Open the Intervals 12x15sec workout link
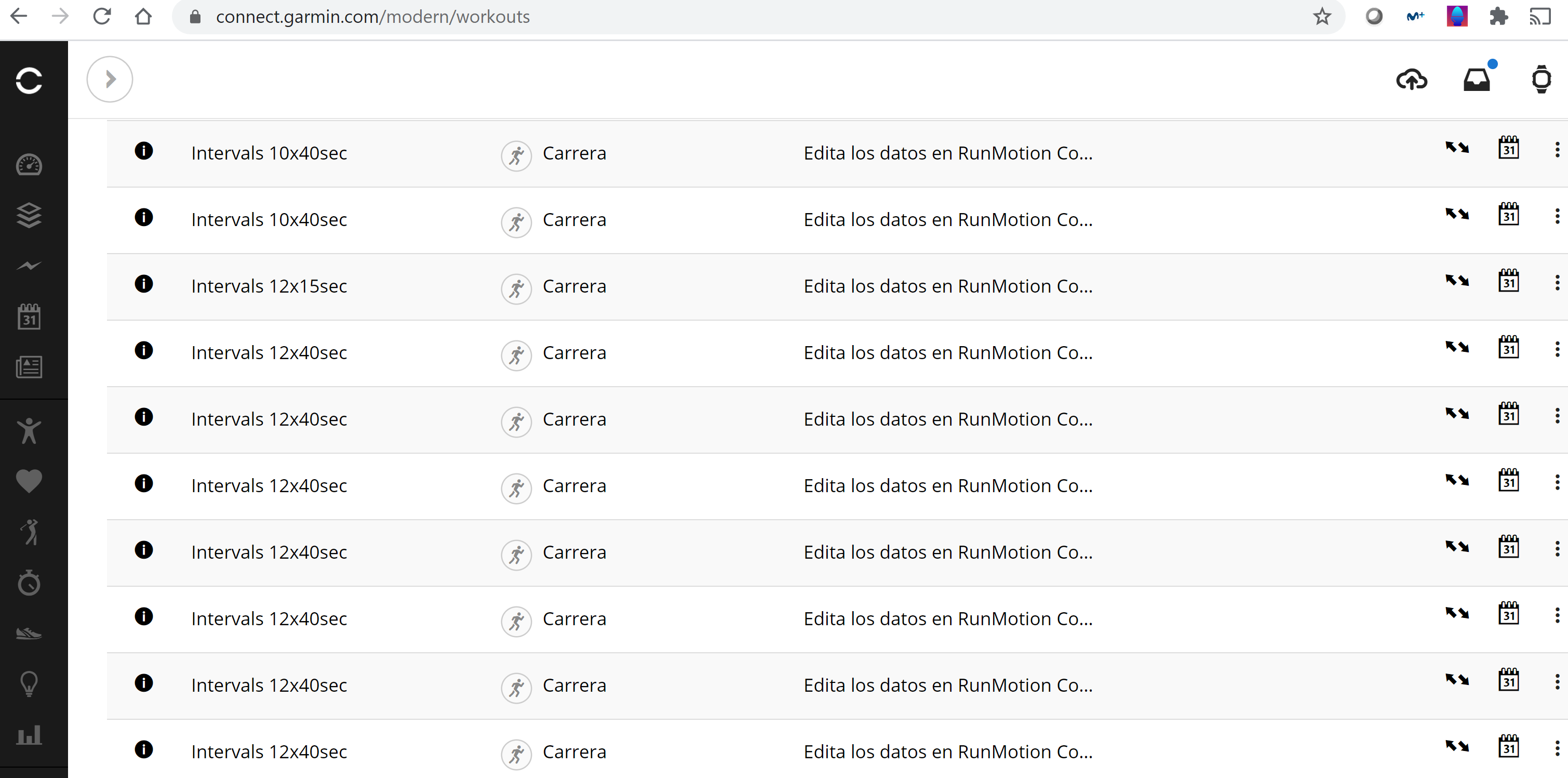This screenshot has width=1568, height=778. [269, 286]
